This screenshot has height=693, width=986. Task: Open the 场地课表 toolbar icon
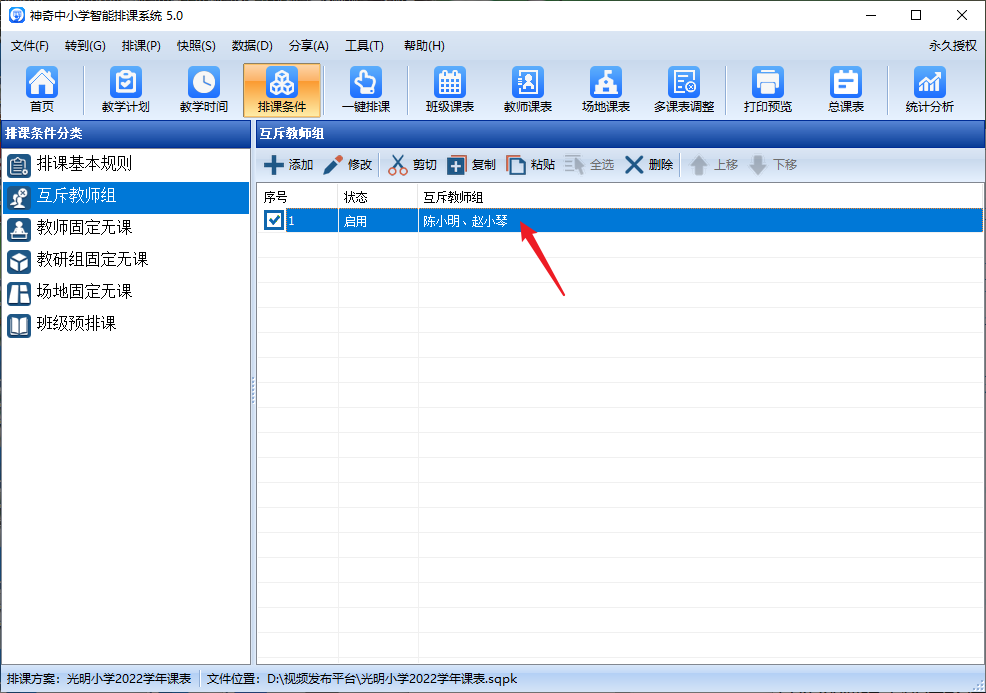coord(606,89)
